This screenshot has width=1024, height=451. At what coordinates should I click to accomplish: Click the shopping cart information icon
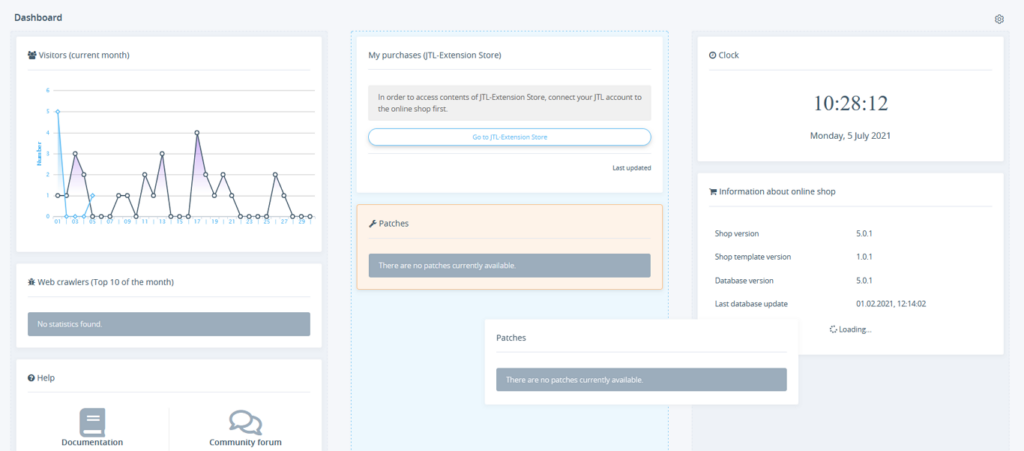pyautogui.click(x=712, y=192)
